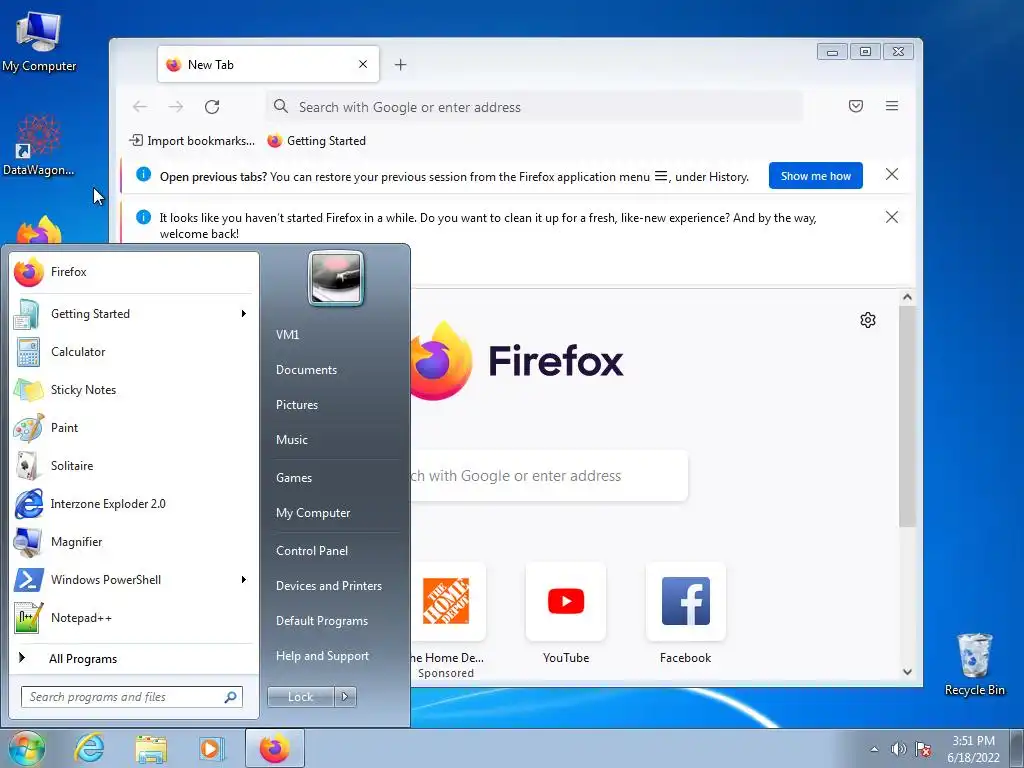This screenshot has height=768, width=1024.
Task: Click the Show me how button
Action: point(816,176)
